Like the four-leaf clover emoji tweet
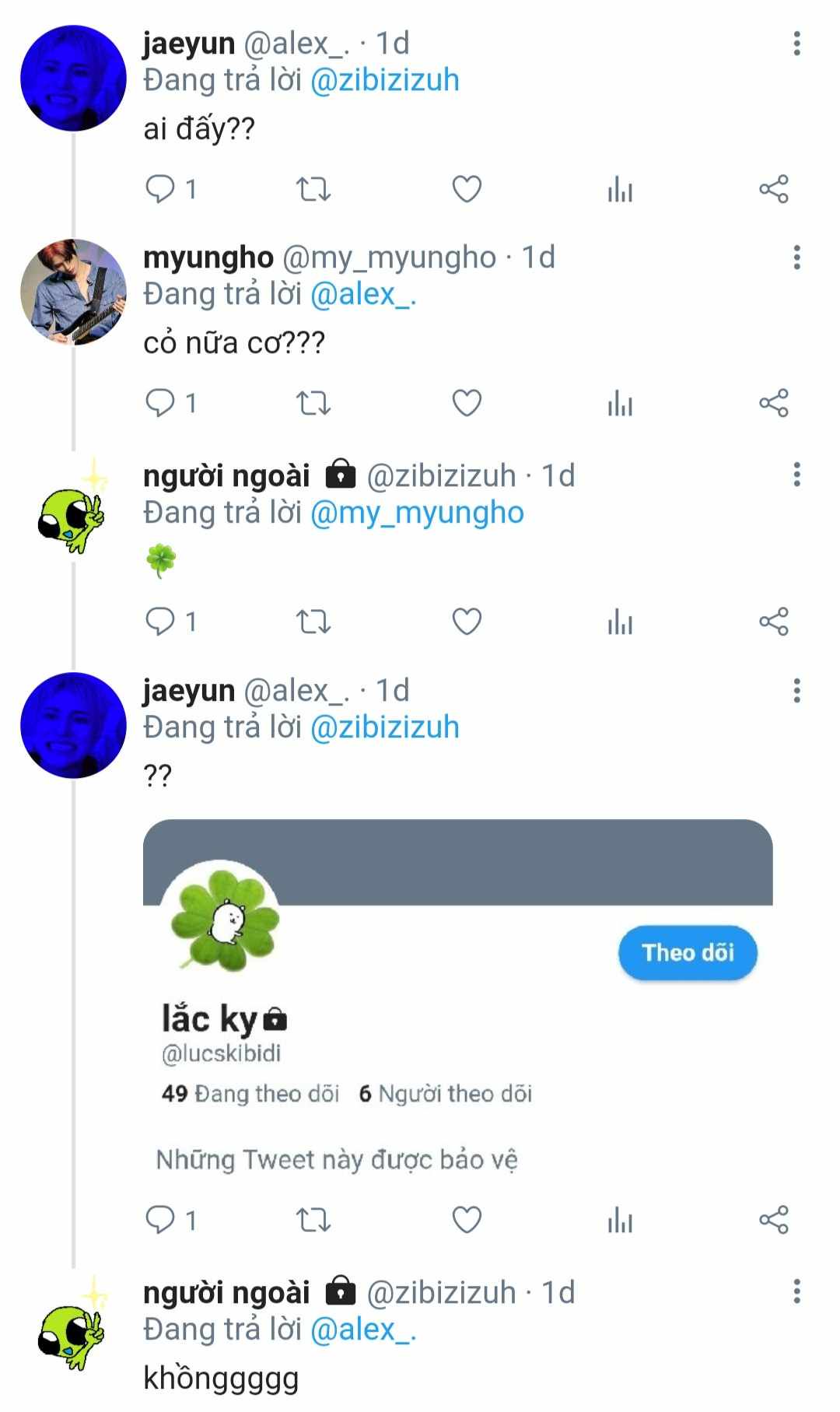Image resolution: width=840 pixels, height=1412 pixels. [x=467, y=622]
